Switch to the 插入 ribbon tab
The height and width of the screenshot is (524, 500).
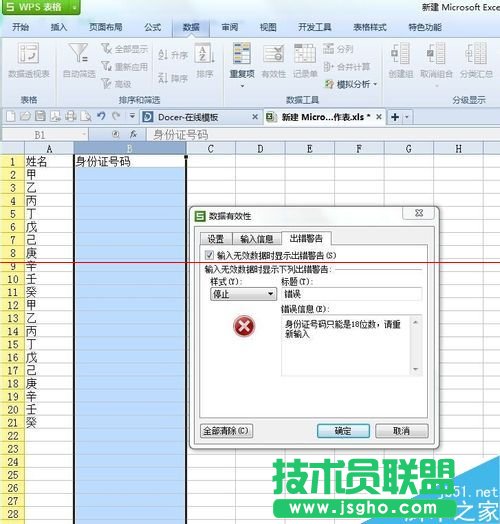tap(58, 27)
